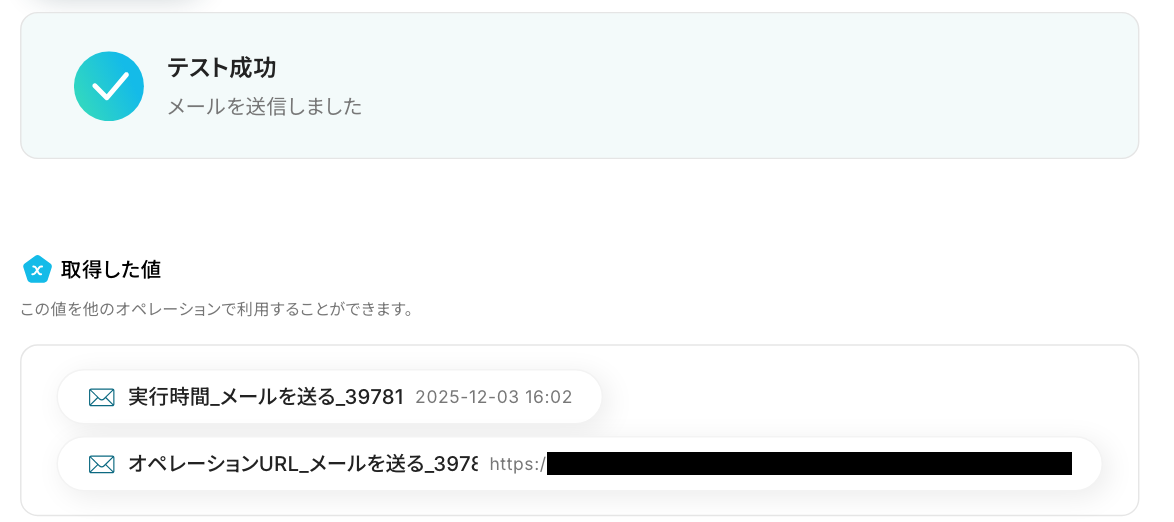This screenshot has width=1174, height=522.
Task: Click the blacked-out redacted URL bar
Action: tap(809, 464)
